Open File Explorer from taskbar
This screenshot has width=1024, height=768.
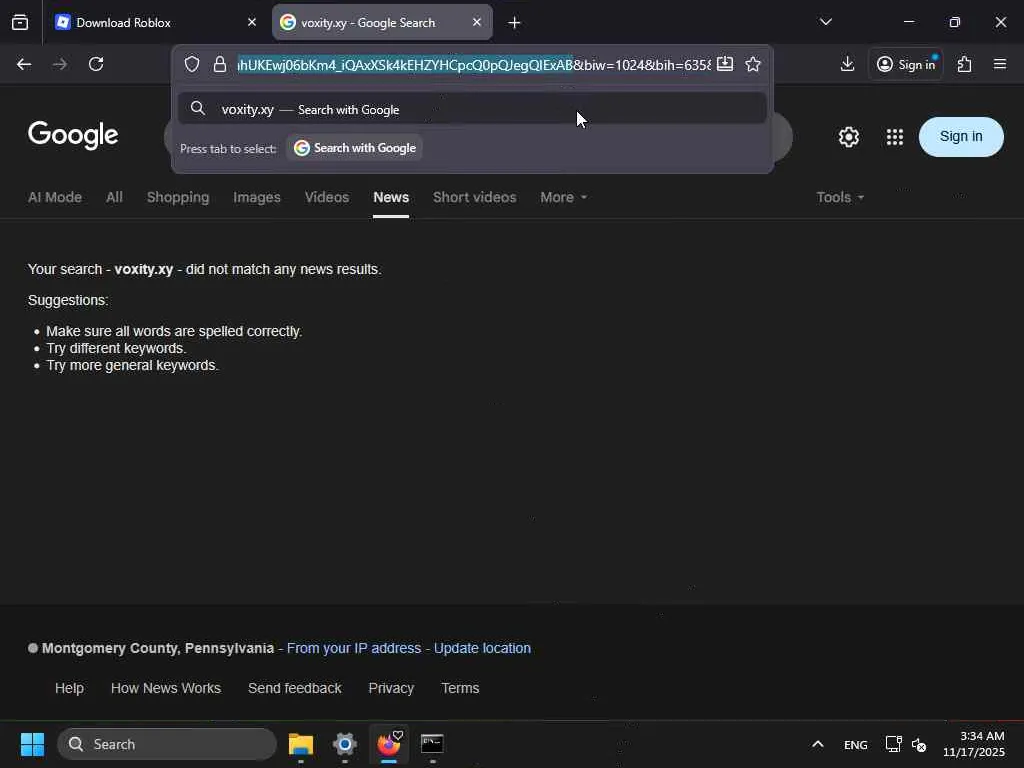point(301,744)
